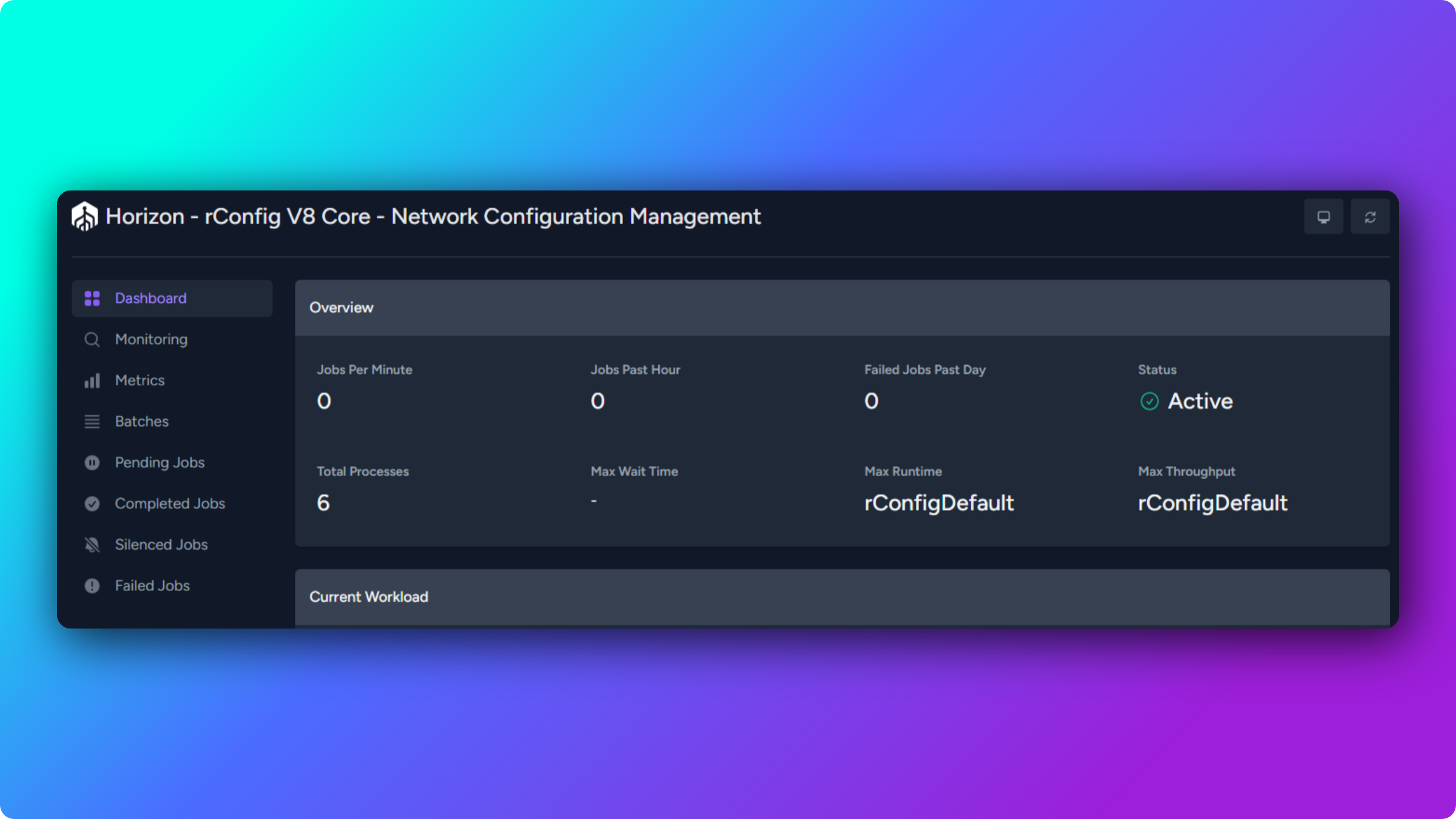Image resolution: width=1456 pixels, height=819 pixels.
Task: Open the Silenced Jobs page
Action: [172, 545]
